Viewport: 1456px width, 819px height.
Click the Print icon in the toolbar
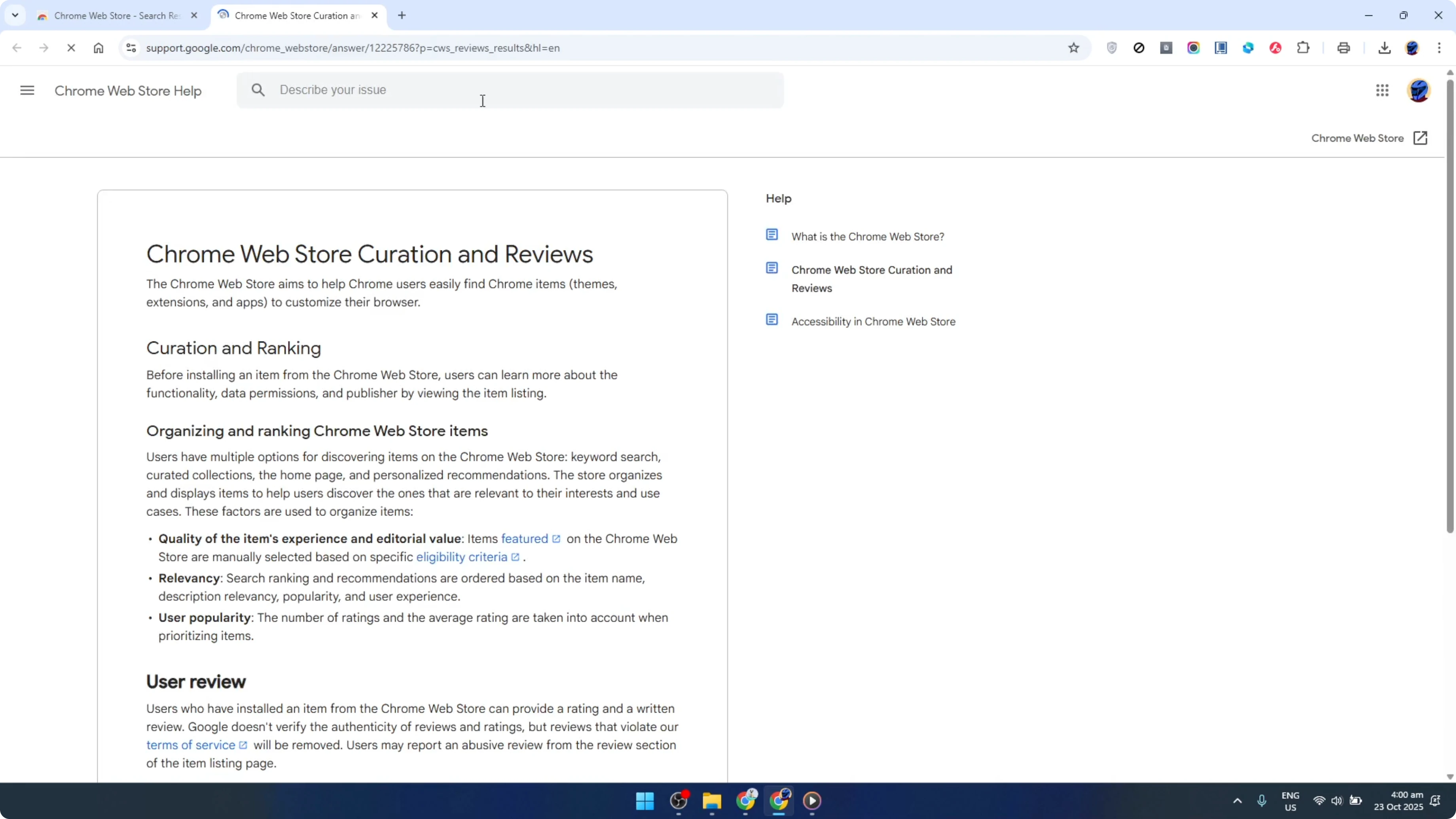coord(1344,48)
